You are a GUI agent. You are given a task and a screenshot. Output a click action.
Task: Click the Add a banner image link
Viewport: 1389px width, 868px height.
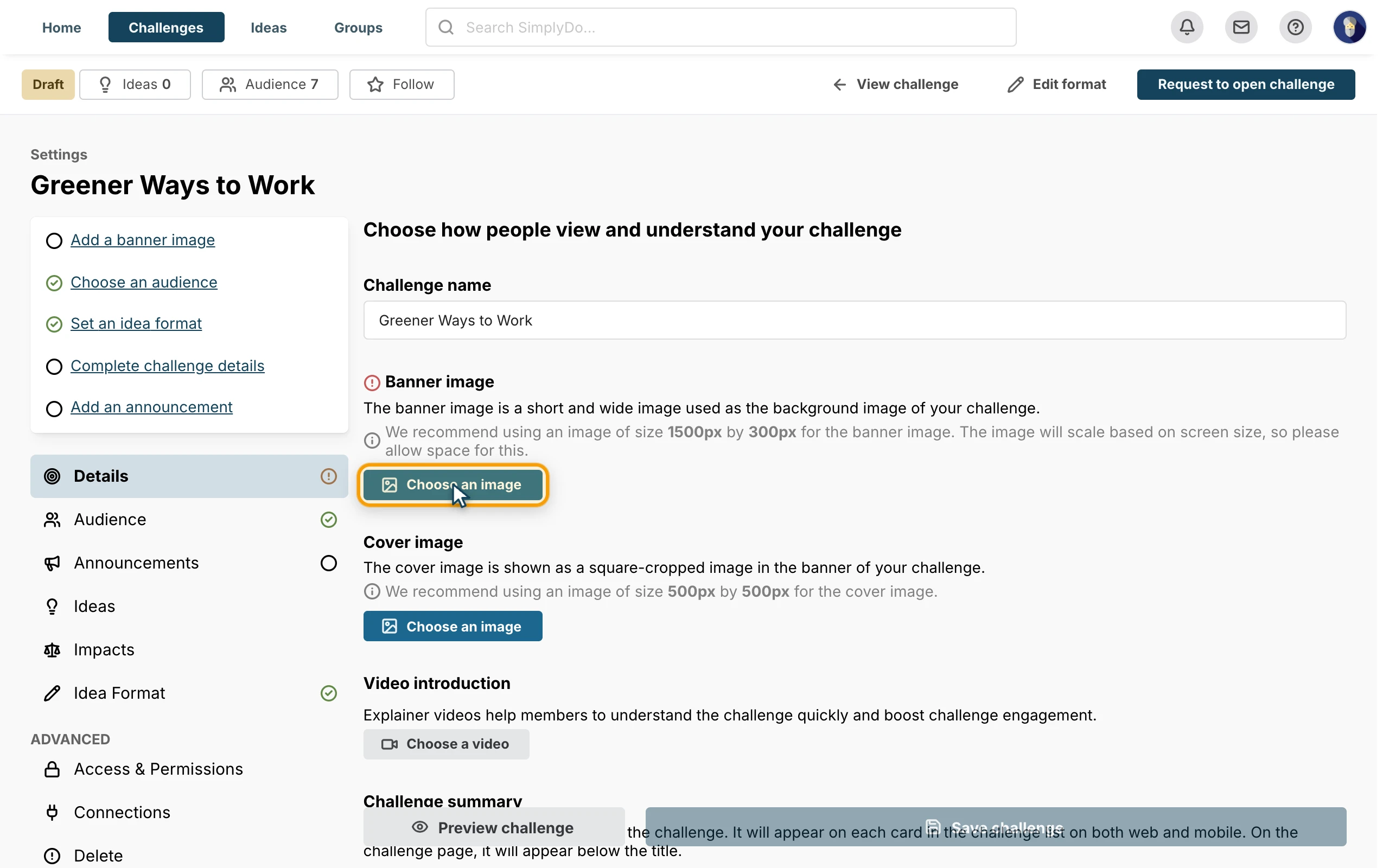coord(142,240)
